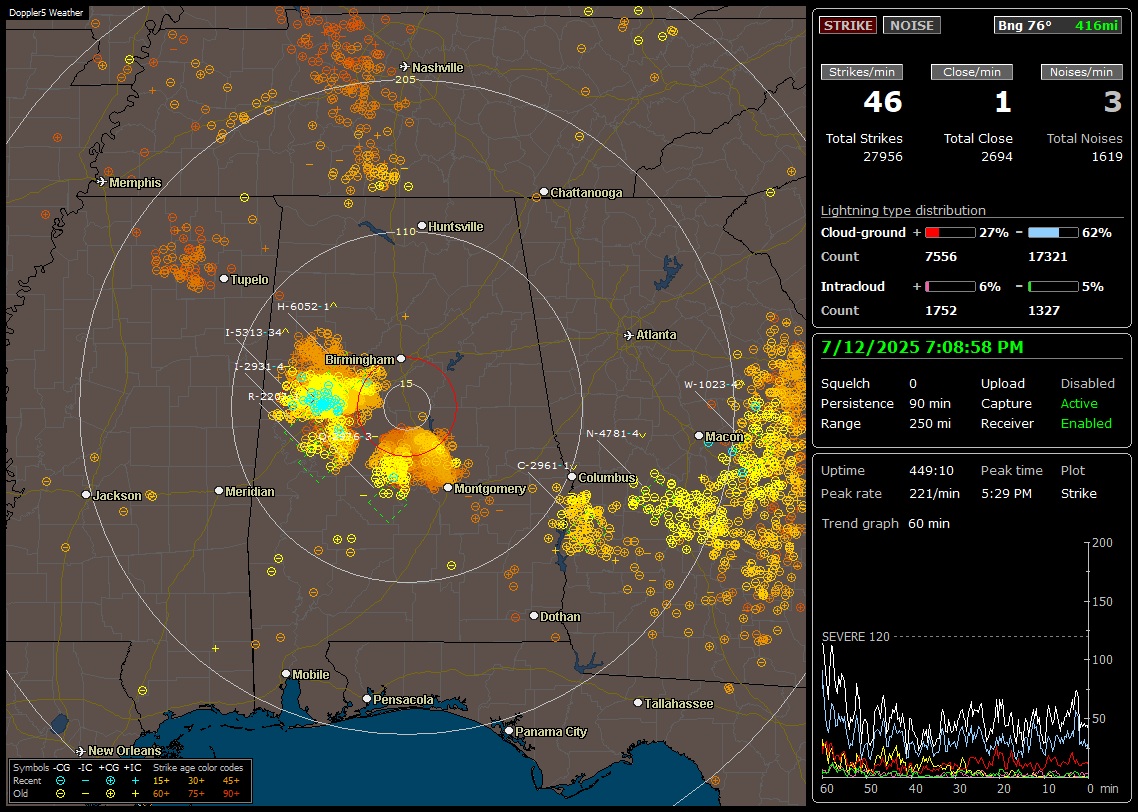
Task: Click the Intracloud positive count 1752
Action: pos(941,310)
